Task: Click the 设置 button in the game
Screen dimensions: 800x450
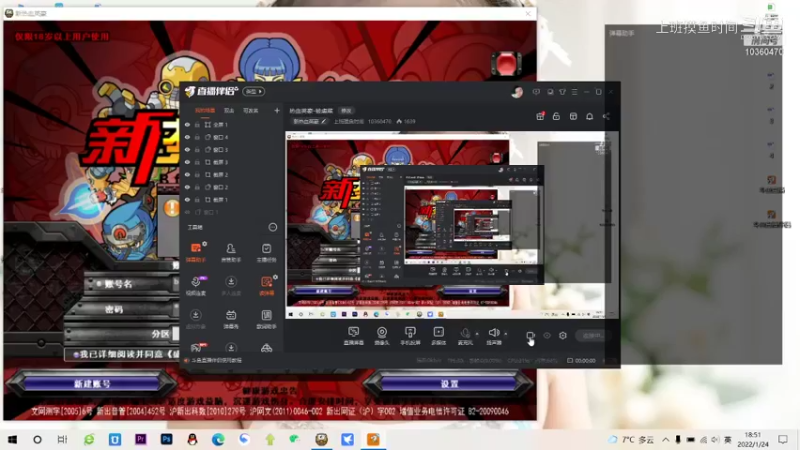Action: (449, 384)
